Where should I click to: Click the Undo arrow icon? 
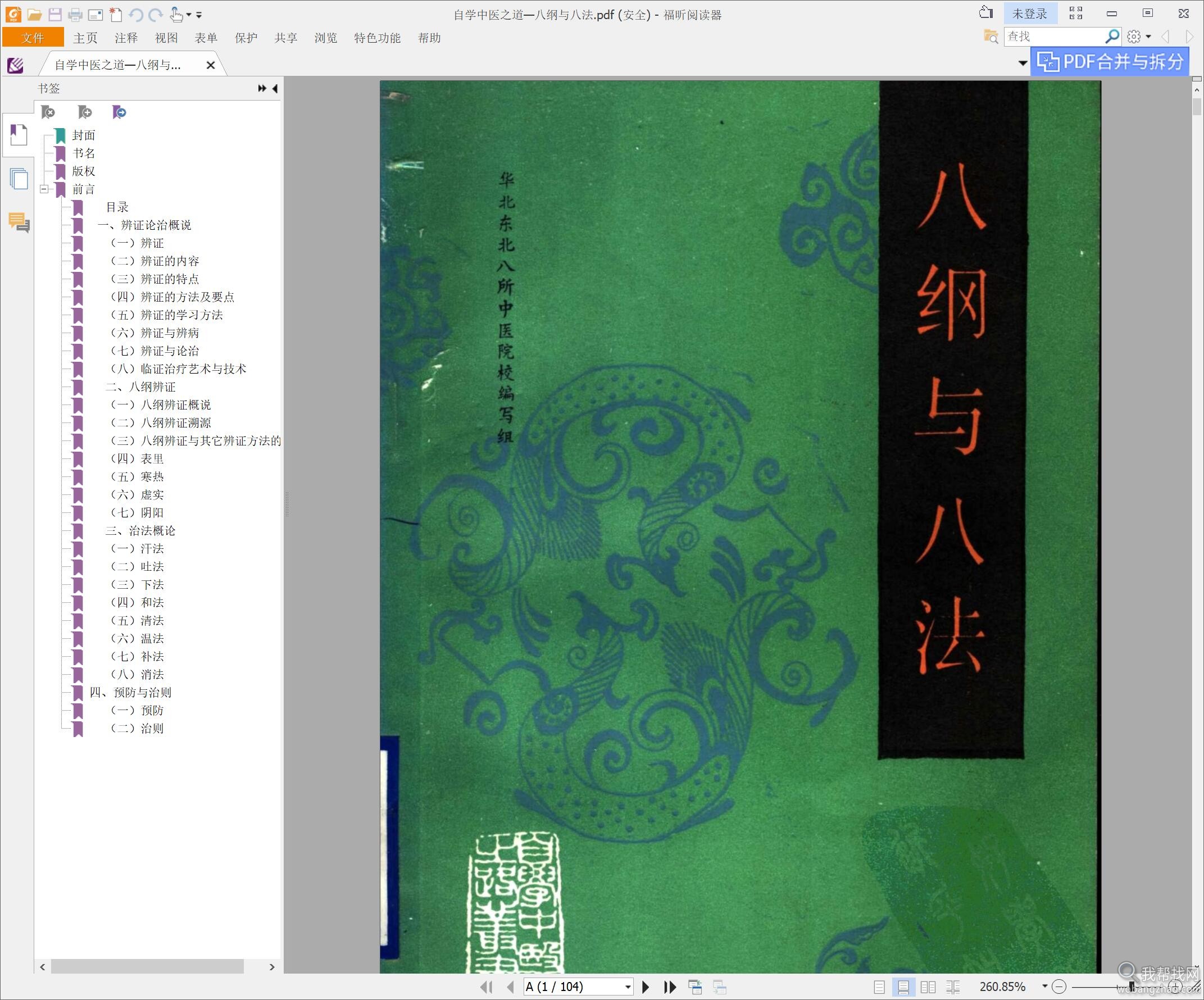point(136,15)
